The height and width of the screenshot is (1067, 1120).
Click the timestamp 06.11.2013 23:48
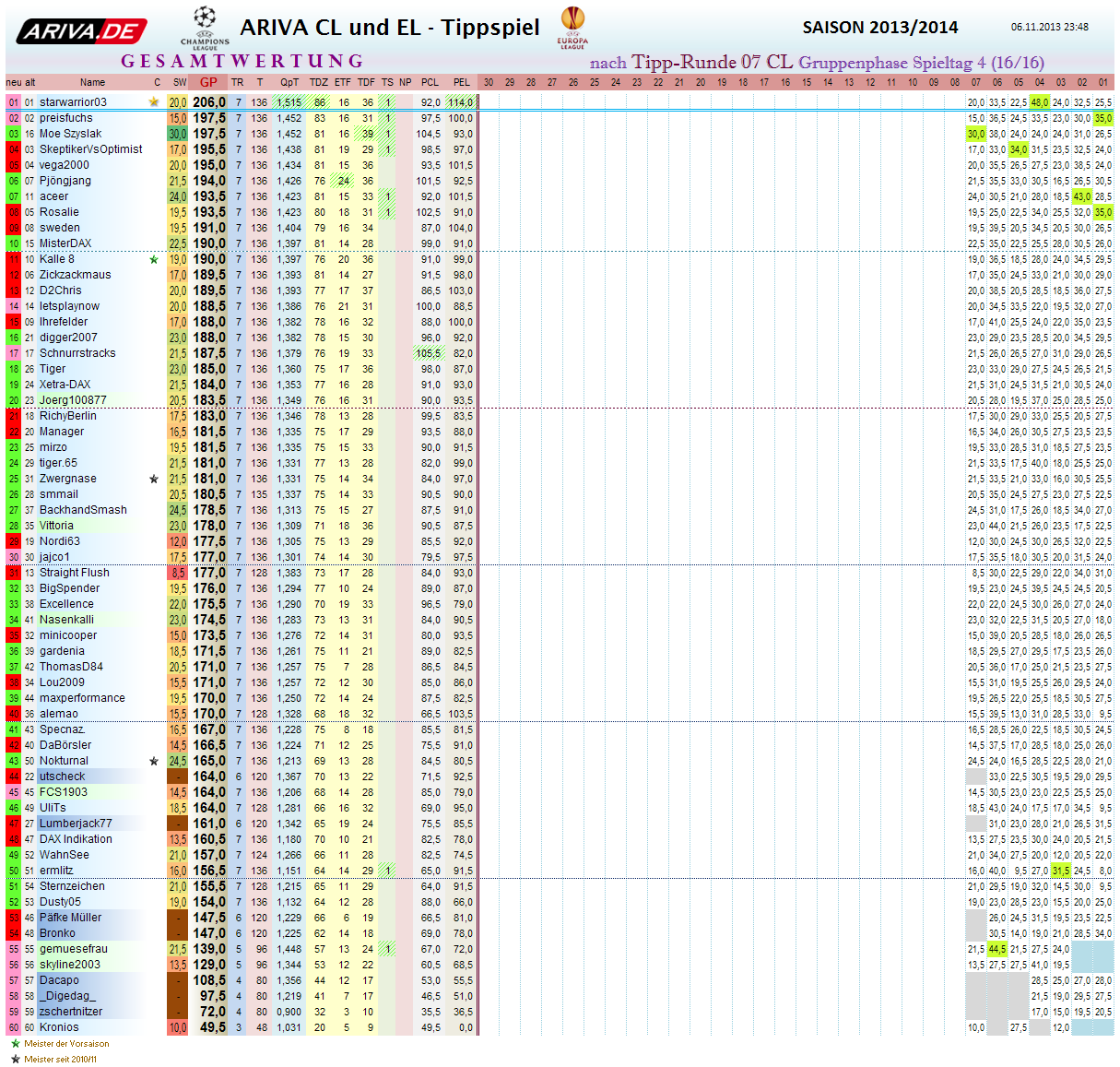point(1050,27)
